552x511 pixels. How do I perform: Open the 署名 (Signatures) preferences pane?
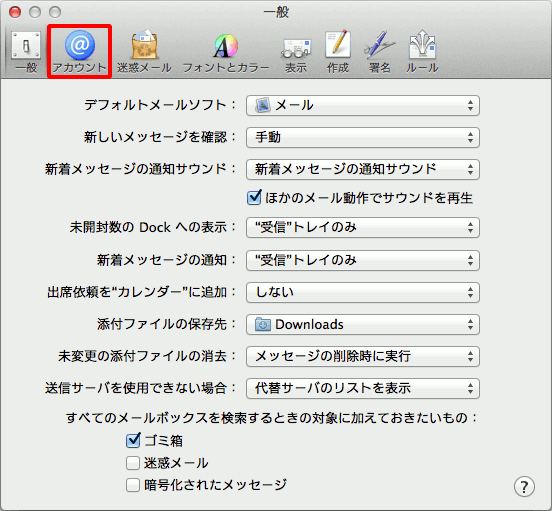coord(380,51)
